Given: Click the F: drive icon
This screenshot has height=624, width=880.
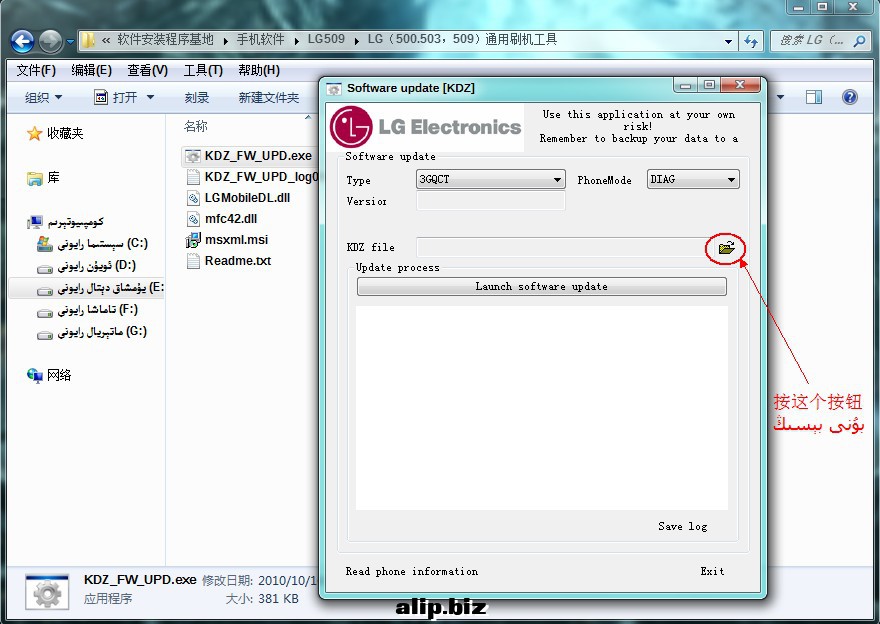Looking at the screenshot, I should 44,313.
